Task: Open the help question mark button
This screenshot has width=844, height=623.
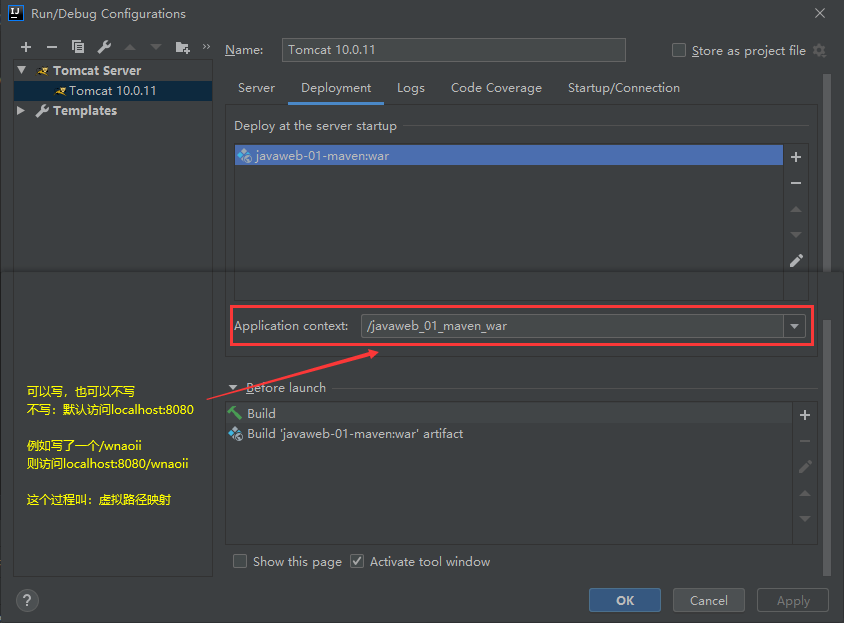Action: pos(26,600)
